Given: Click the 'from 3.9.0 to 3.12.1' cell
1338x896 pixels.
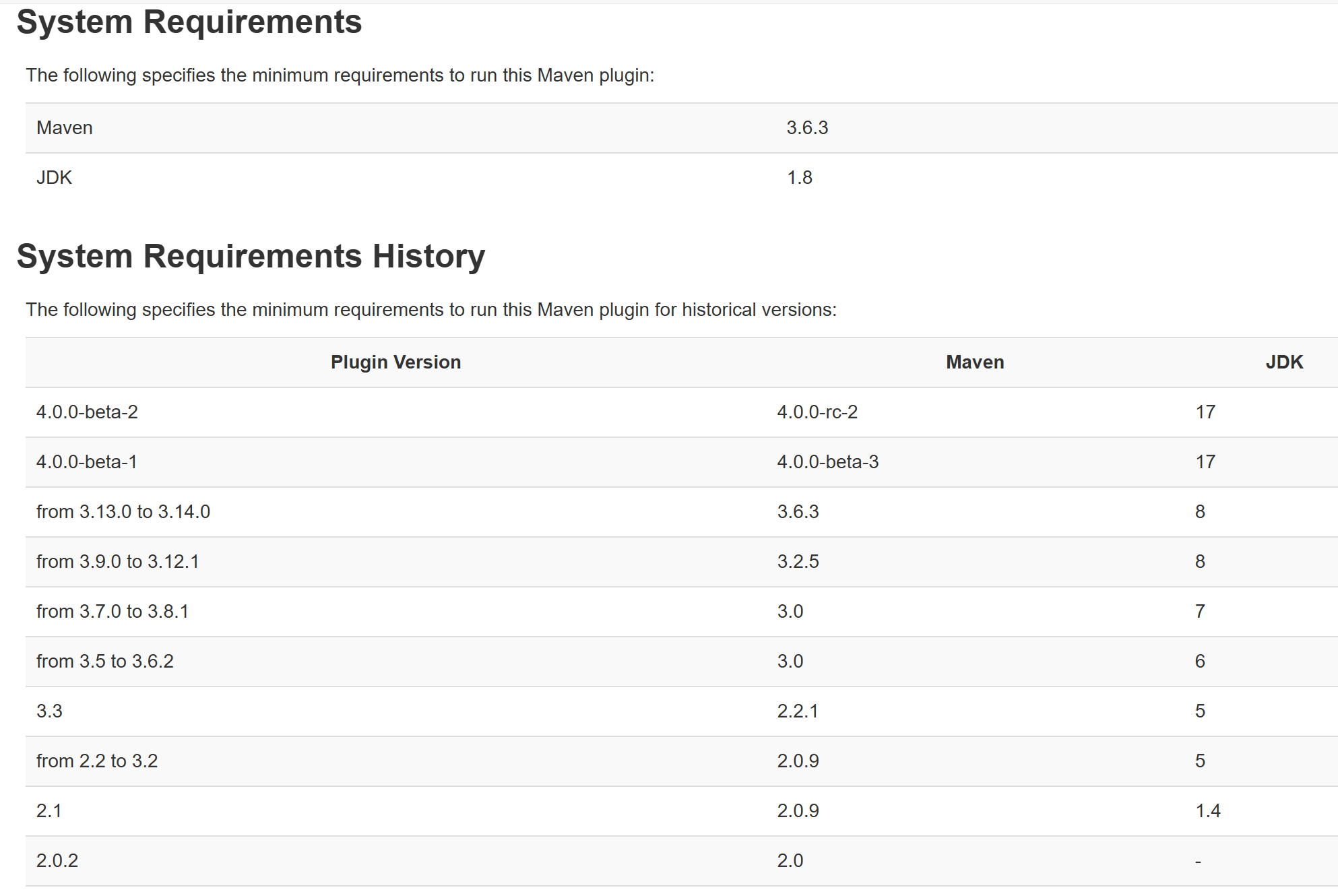Looking at the screenshot, I should tap(118, 562).
